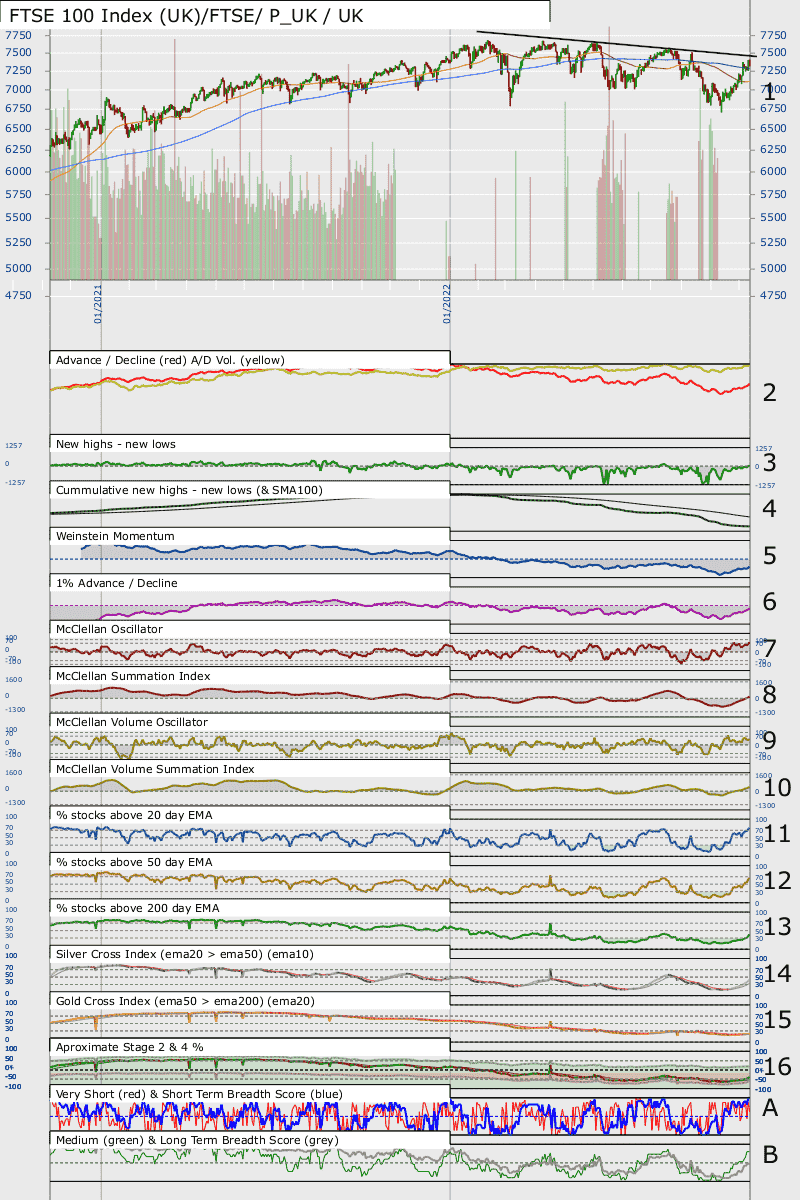Click the 6000 price label on left axis
The width and height of the screenshot is (800, 1200).
coord(19,171)
